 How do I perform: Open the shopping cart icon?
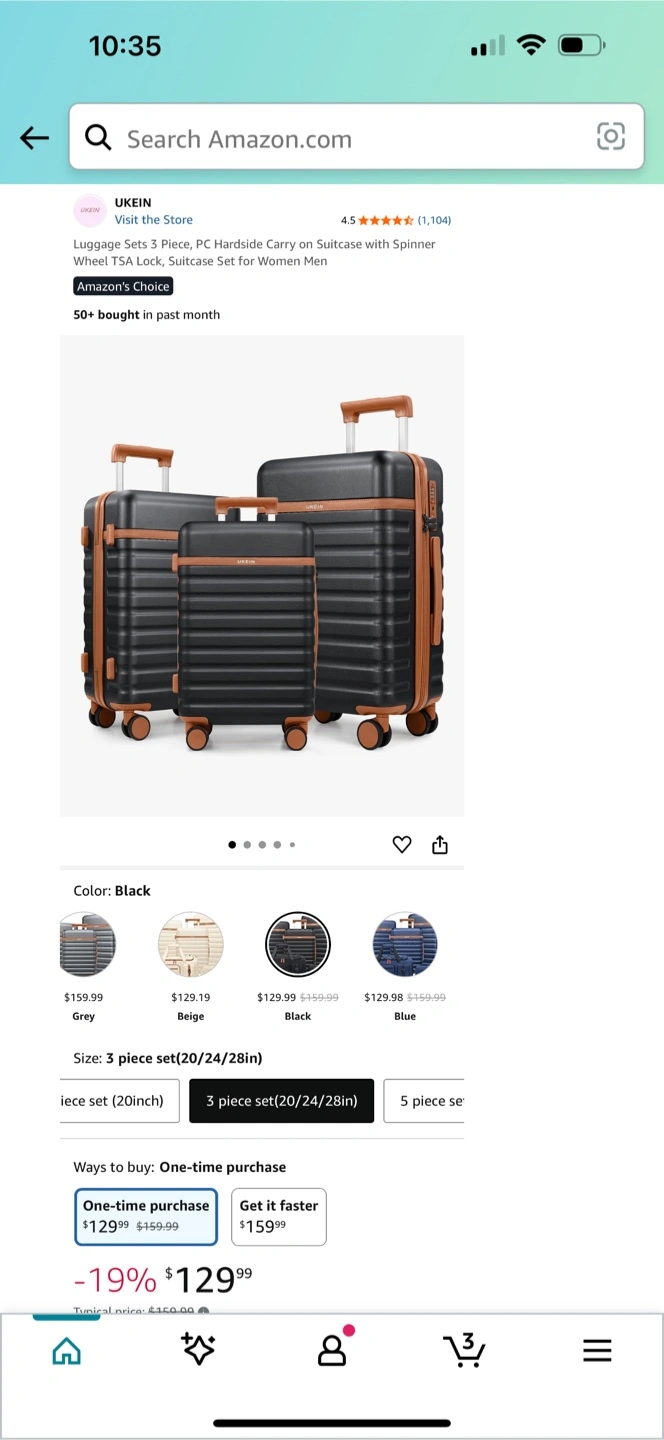pos(464,1350)
